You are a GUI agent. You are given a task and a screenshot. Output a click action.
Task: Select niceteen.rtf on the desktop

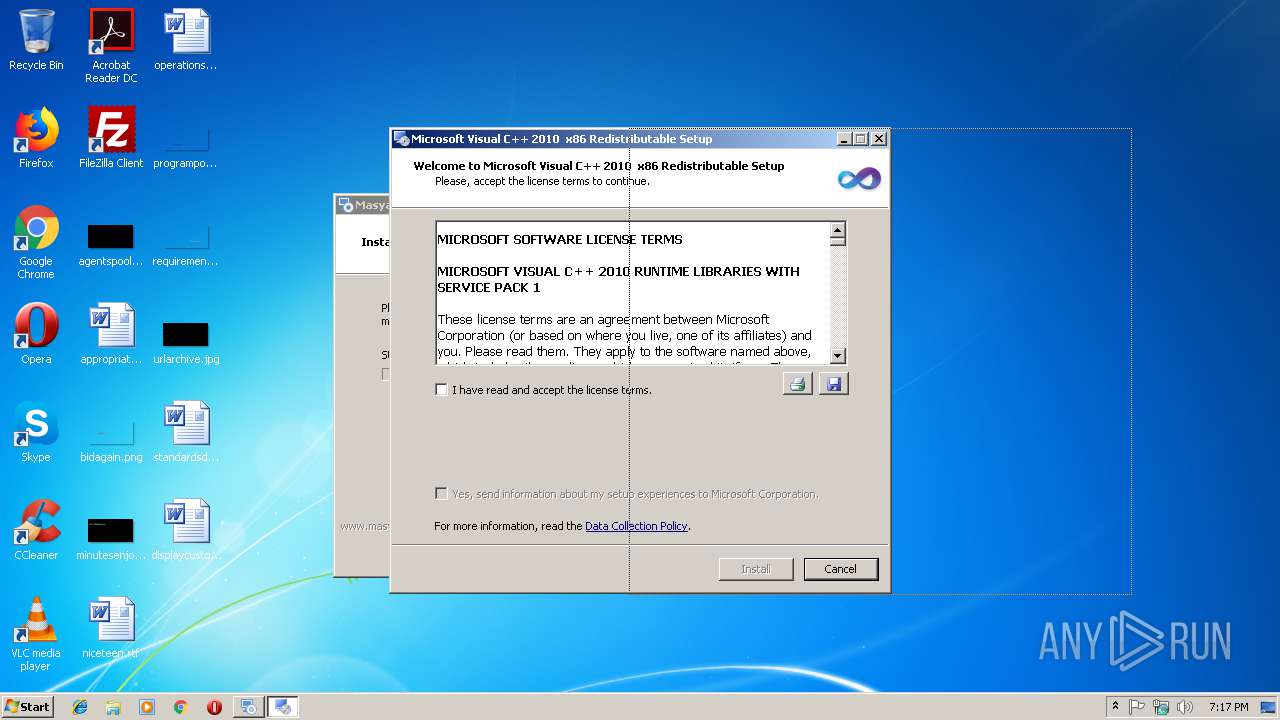(x=111, y=628)
